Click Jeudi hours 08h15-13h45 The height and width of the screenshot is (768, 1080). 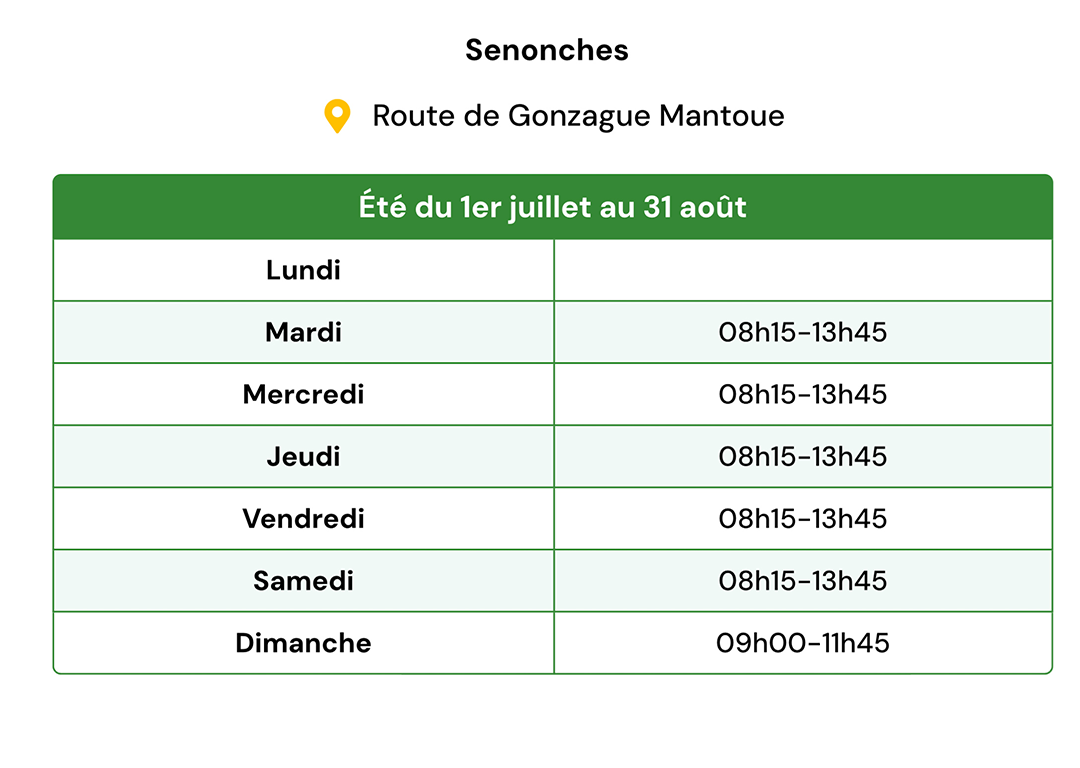coord(803,456)
